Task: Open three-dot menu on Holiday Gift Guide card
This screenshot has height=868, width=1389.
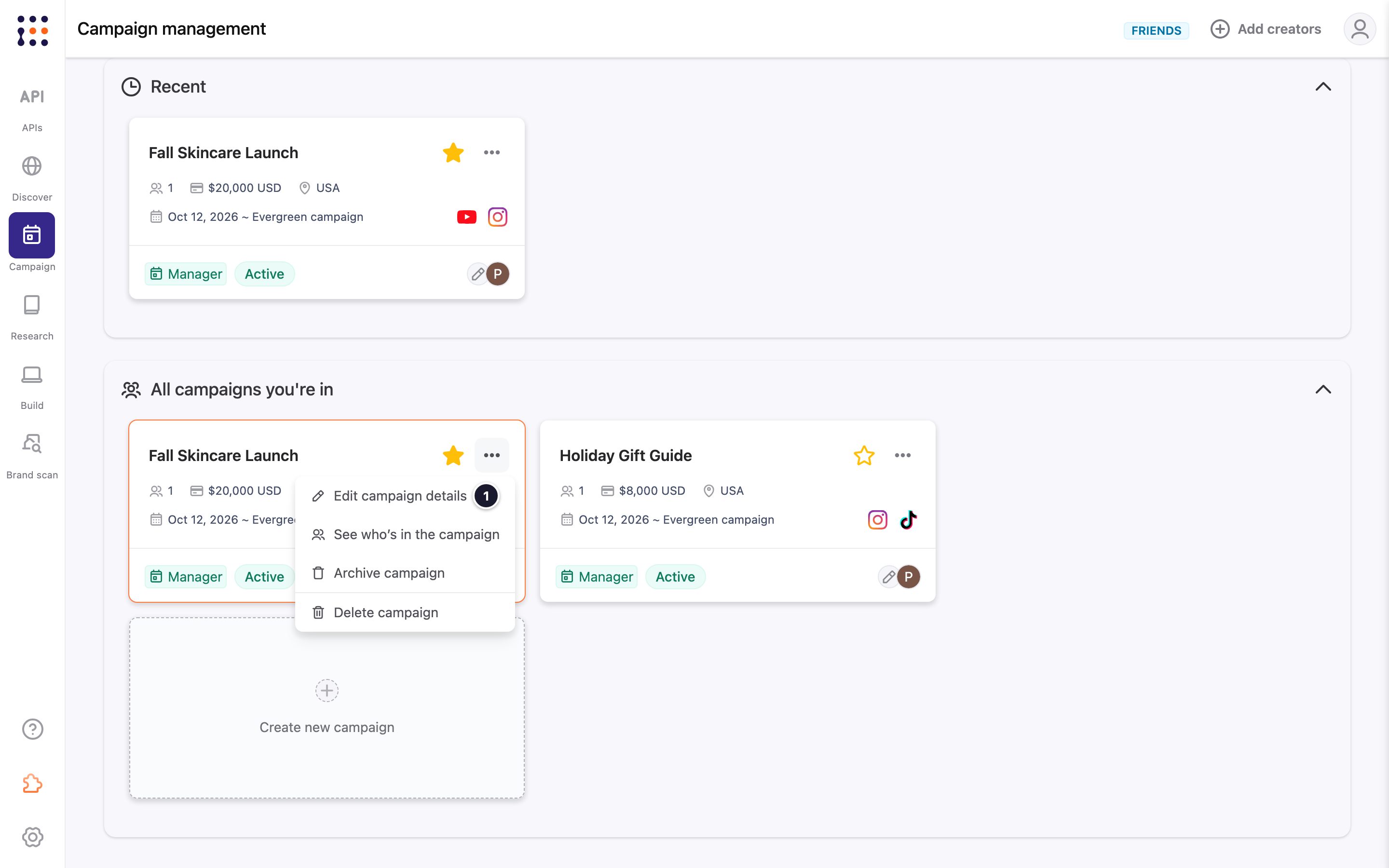Action: click(902, 455)
